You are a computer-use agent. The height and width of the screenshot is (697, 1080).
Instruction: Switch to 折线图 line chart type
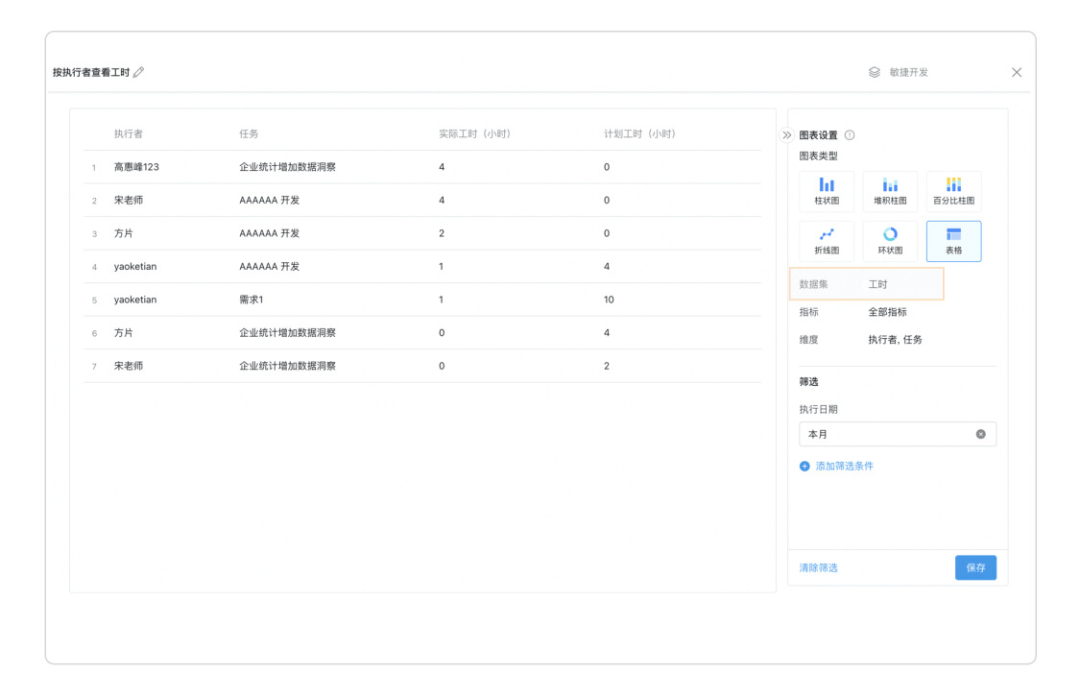tap(826, 241)
